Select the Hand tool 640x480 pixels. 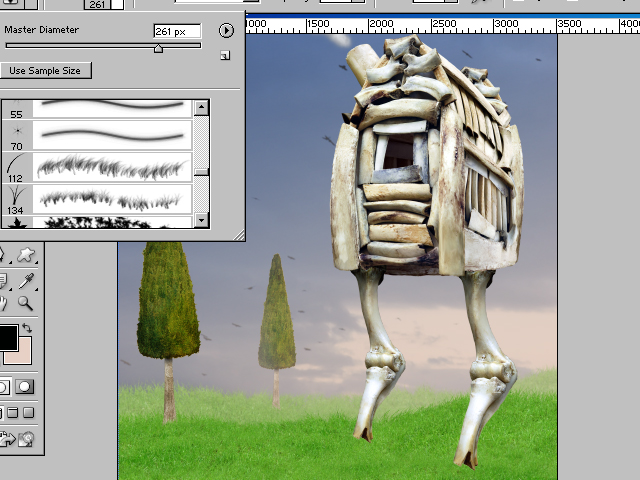coord(3,302)
